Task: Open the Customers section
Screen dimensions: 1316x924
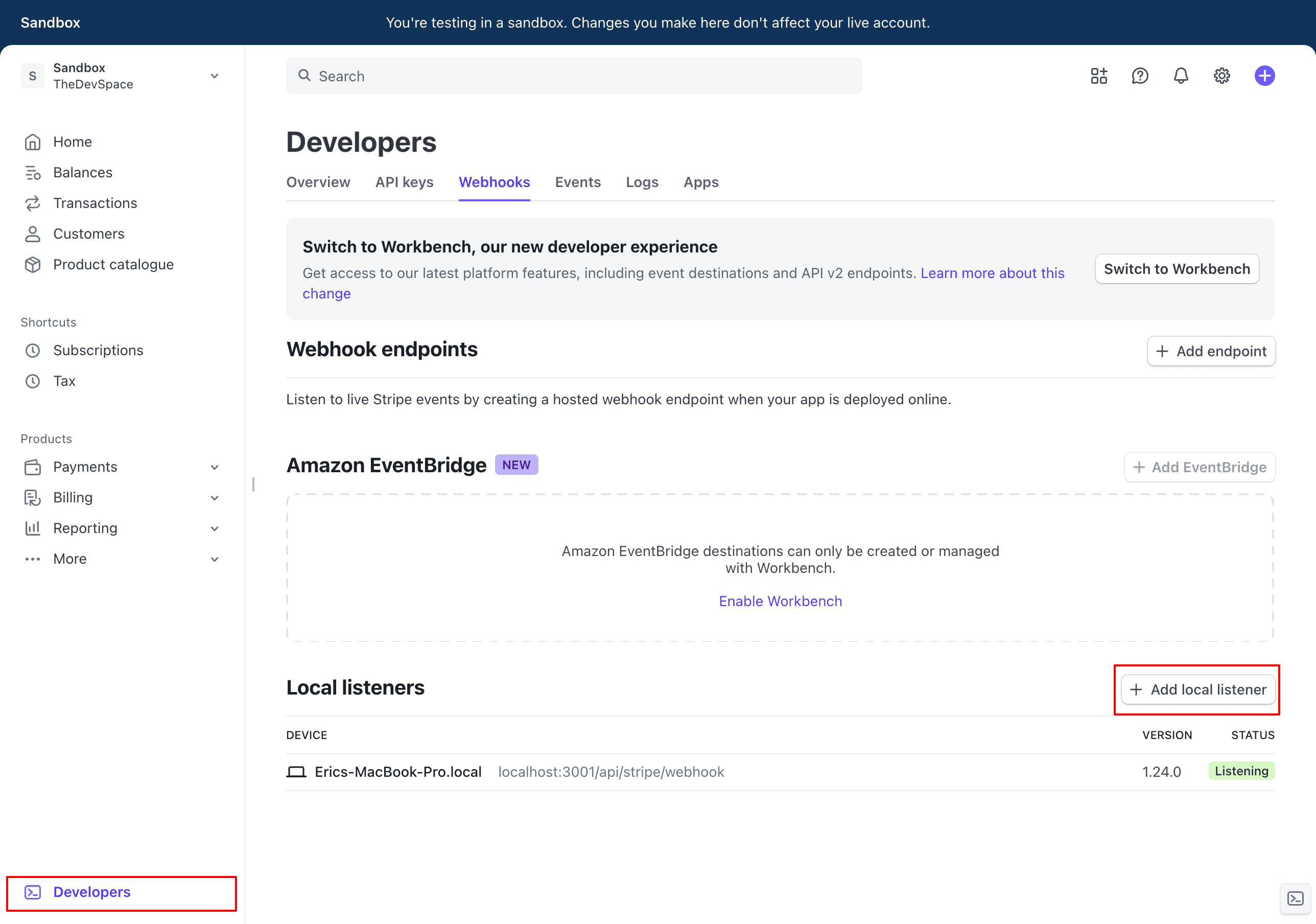Action: (x=89, y=234)
